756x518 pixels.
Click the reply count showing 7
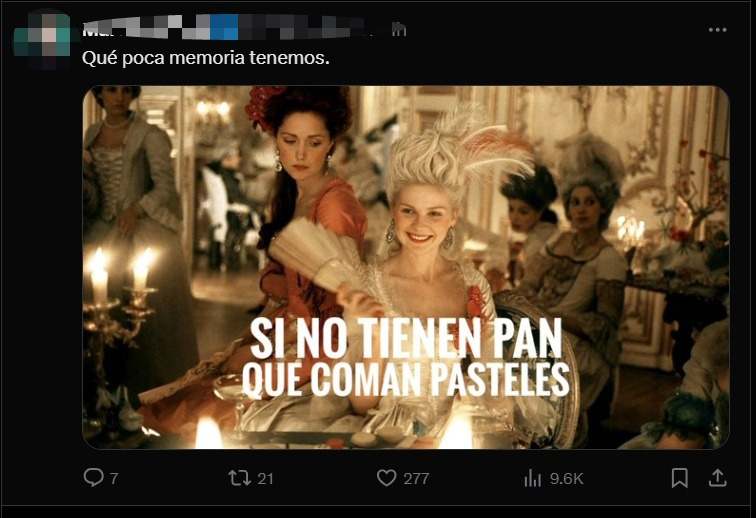click(x=114, y=478)
